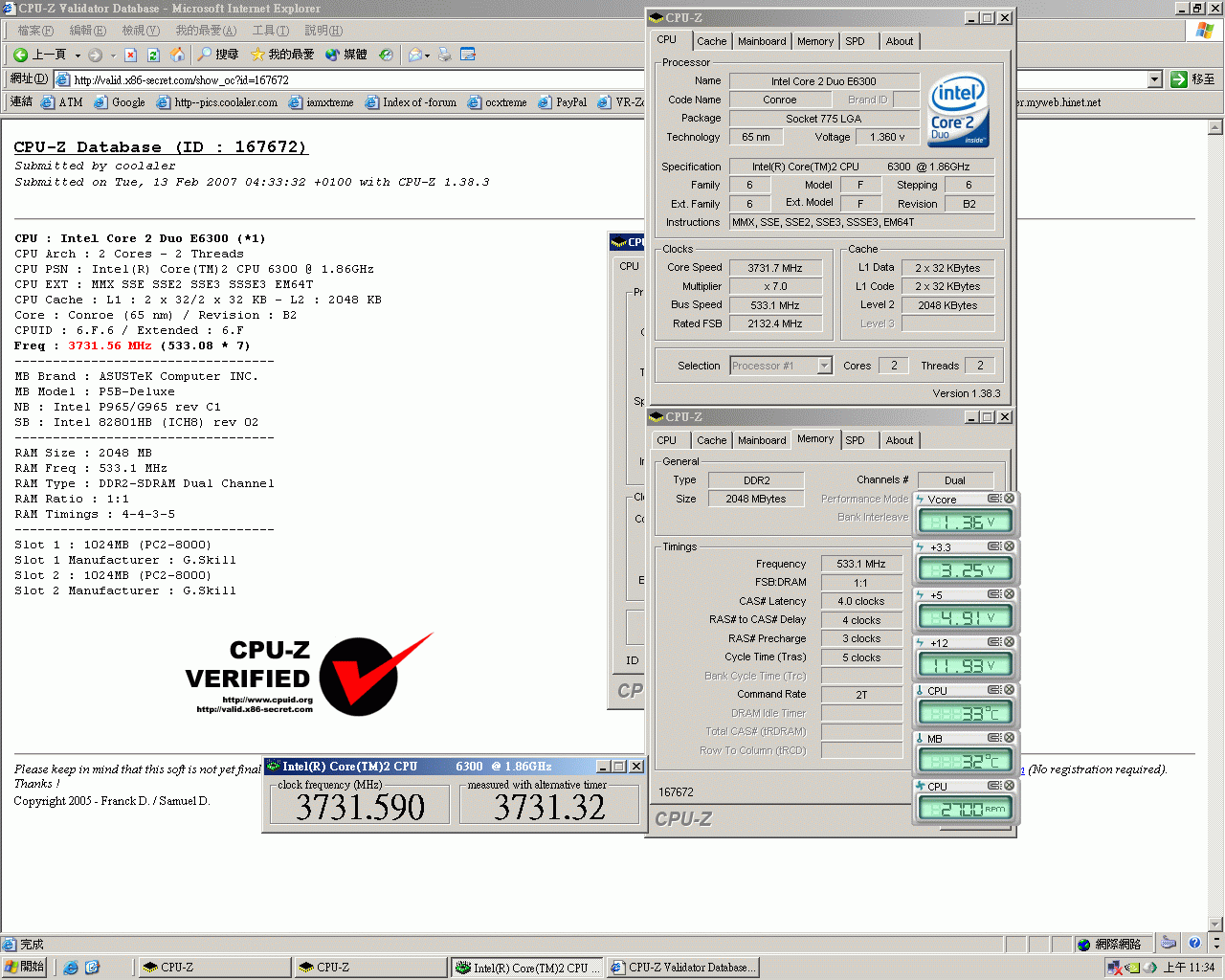Open the ATM links bar bookmark
This screenshot has height=980, width=1225.
click(62, 102)
